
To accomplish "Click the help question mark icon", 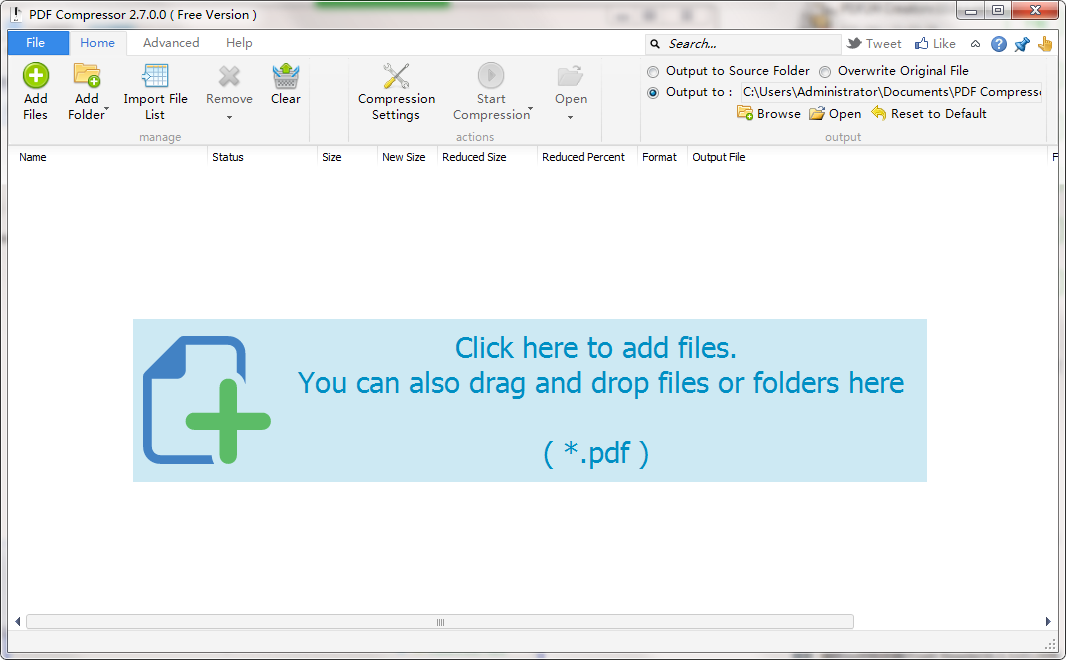I will tap(998, 43).
